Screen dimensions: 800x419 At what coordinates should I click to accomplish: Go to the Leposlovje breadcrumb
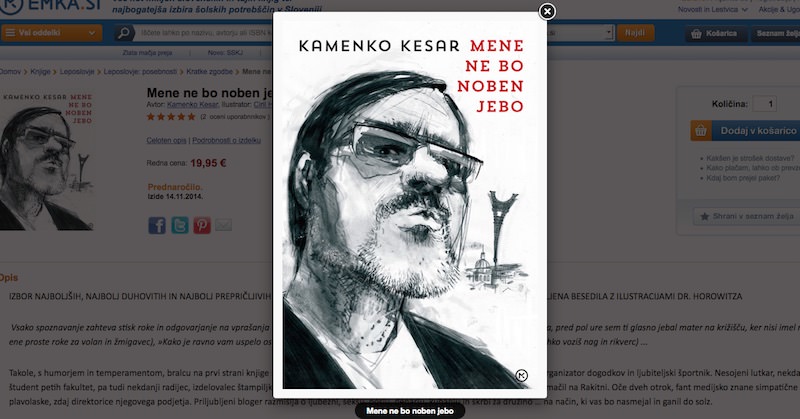coord(77,71)
